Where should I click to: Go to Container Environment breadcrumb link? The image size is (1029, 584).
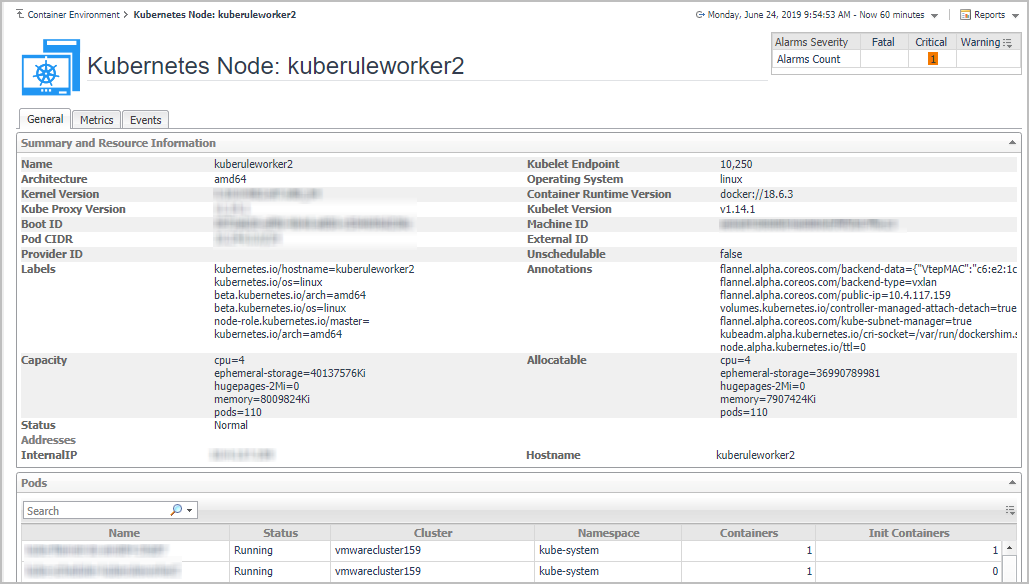[x=73, y=15]
